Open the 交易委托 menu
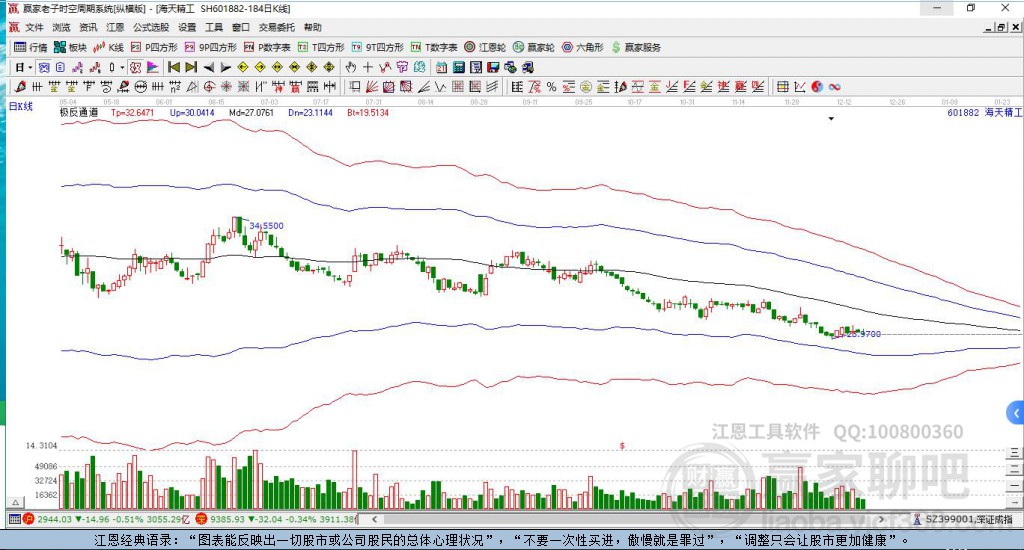Viewport: 1024px width, 550px height. [x=277, y=27]
